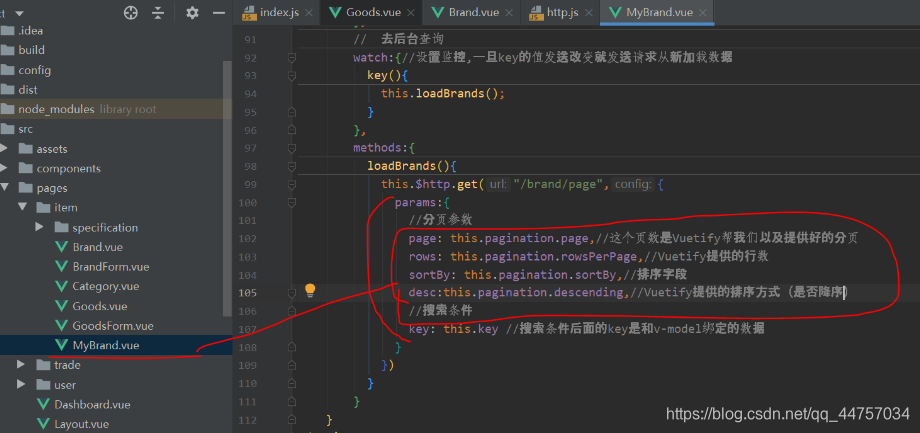Close the Brand.vue tab

(509, 13)
